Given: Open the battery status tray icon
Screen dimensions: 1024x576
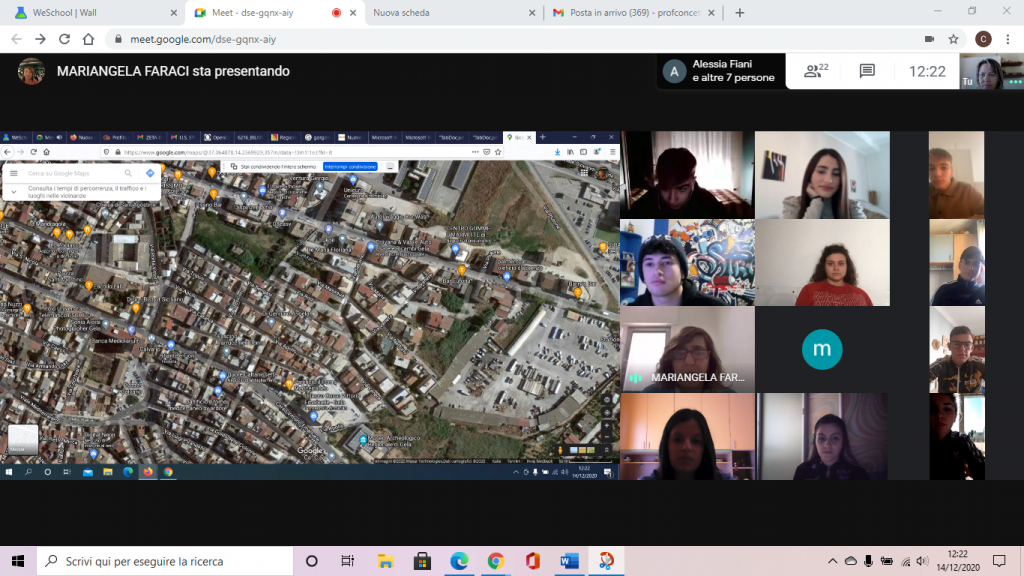Looking at the screenshot, I should [887, 561].
